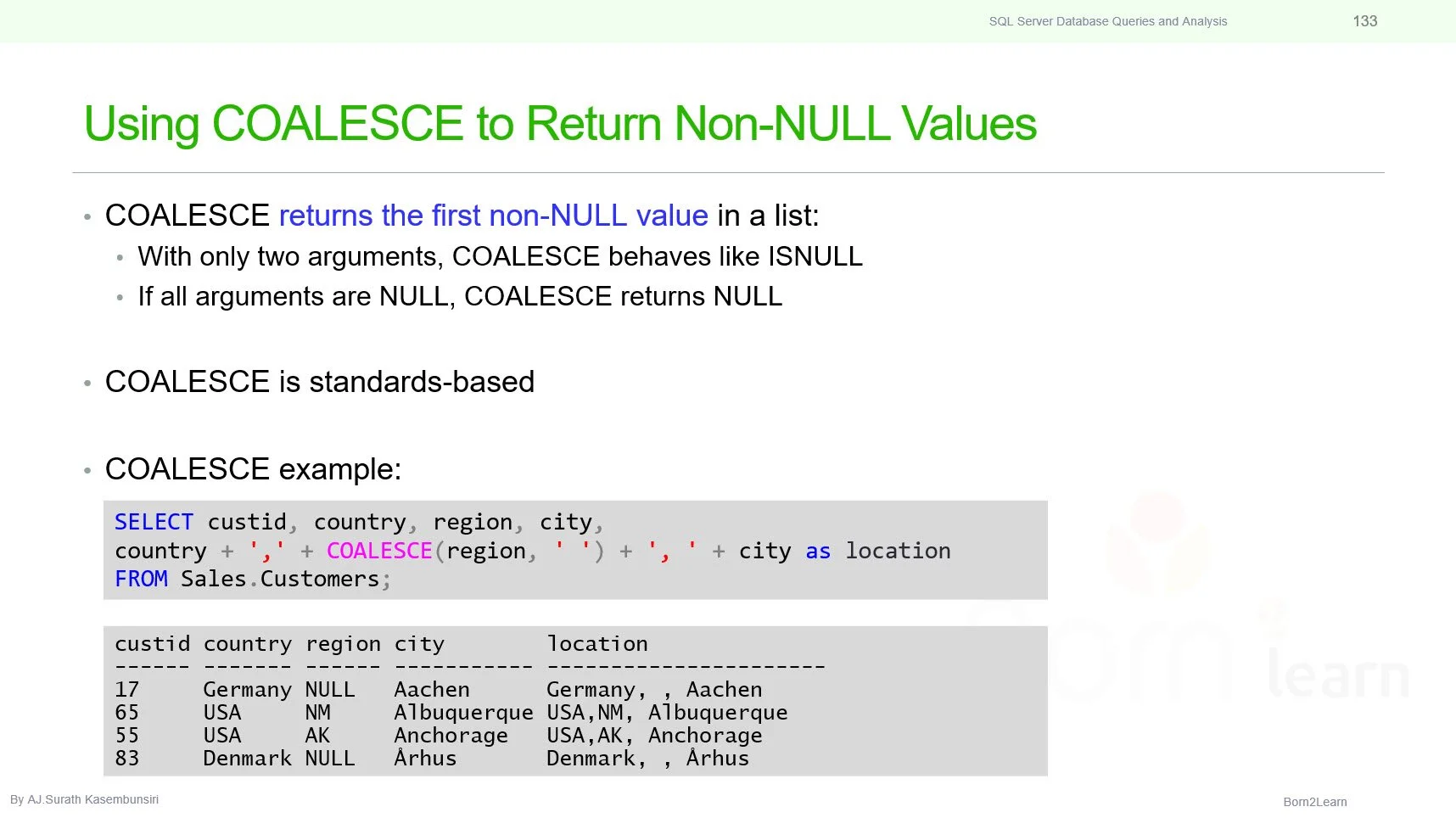Click the bullet "If all arguments are NULL, COALESCE returns NULL"
Screen dimensions: 1456x818
[x=460, y=296]
